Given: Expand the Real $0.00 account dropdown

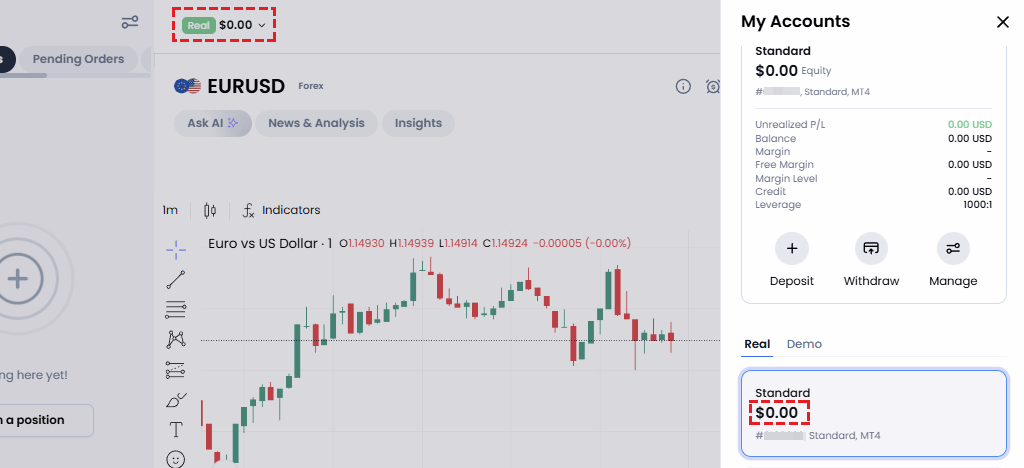Looking at the screenshot, I should [224, 25].
